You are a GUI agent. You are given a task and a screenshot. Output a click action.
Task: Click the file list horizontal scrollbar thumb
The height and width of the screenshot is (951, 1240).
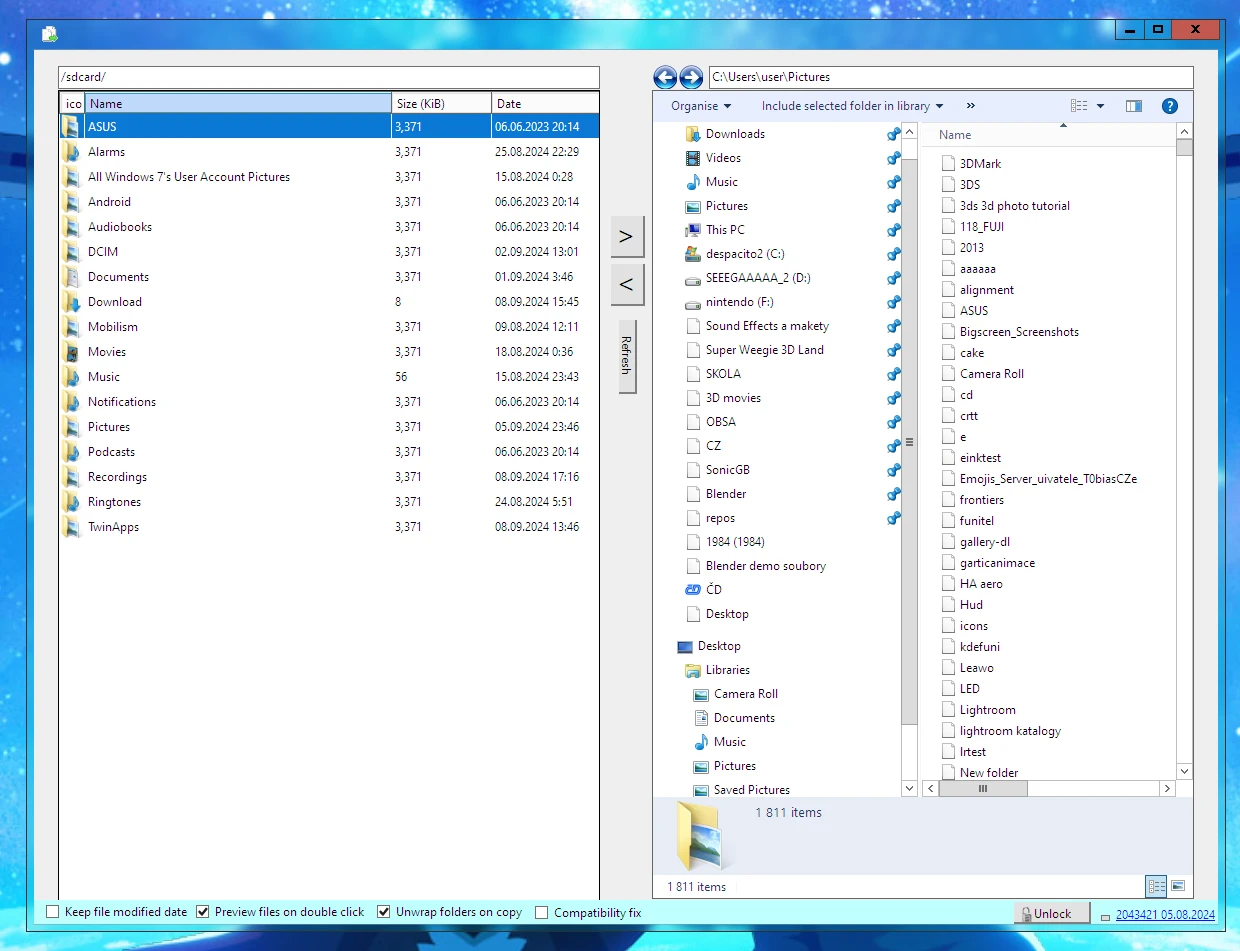coord(983,789)
